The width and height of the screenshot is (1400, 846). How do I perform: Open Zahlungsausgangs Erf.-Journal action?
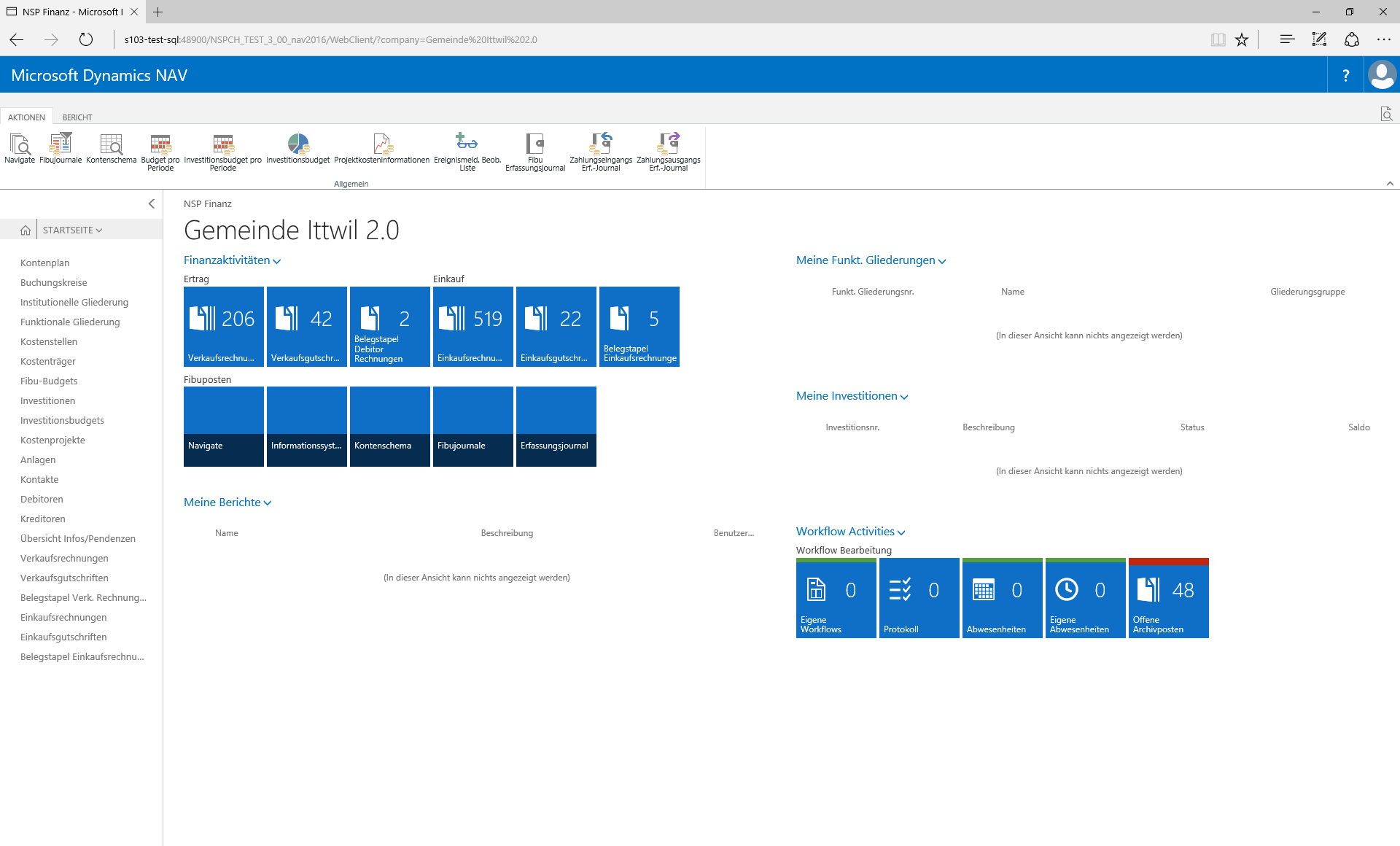click(669, 152)
